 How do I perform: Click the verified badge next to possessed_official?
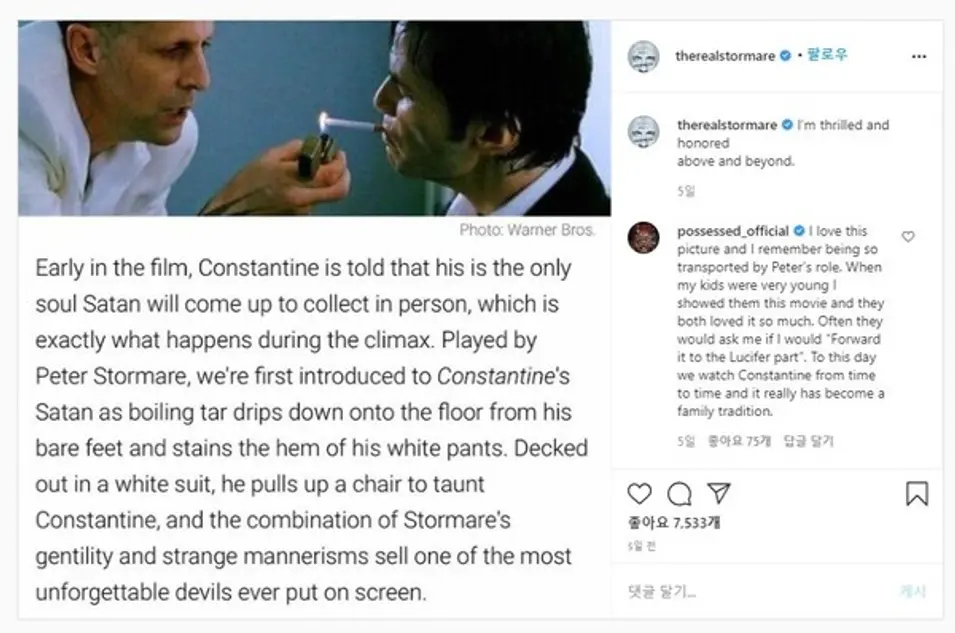(x=799, y=231)
